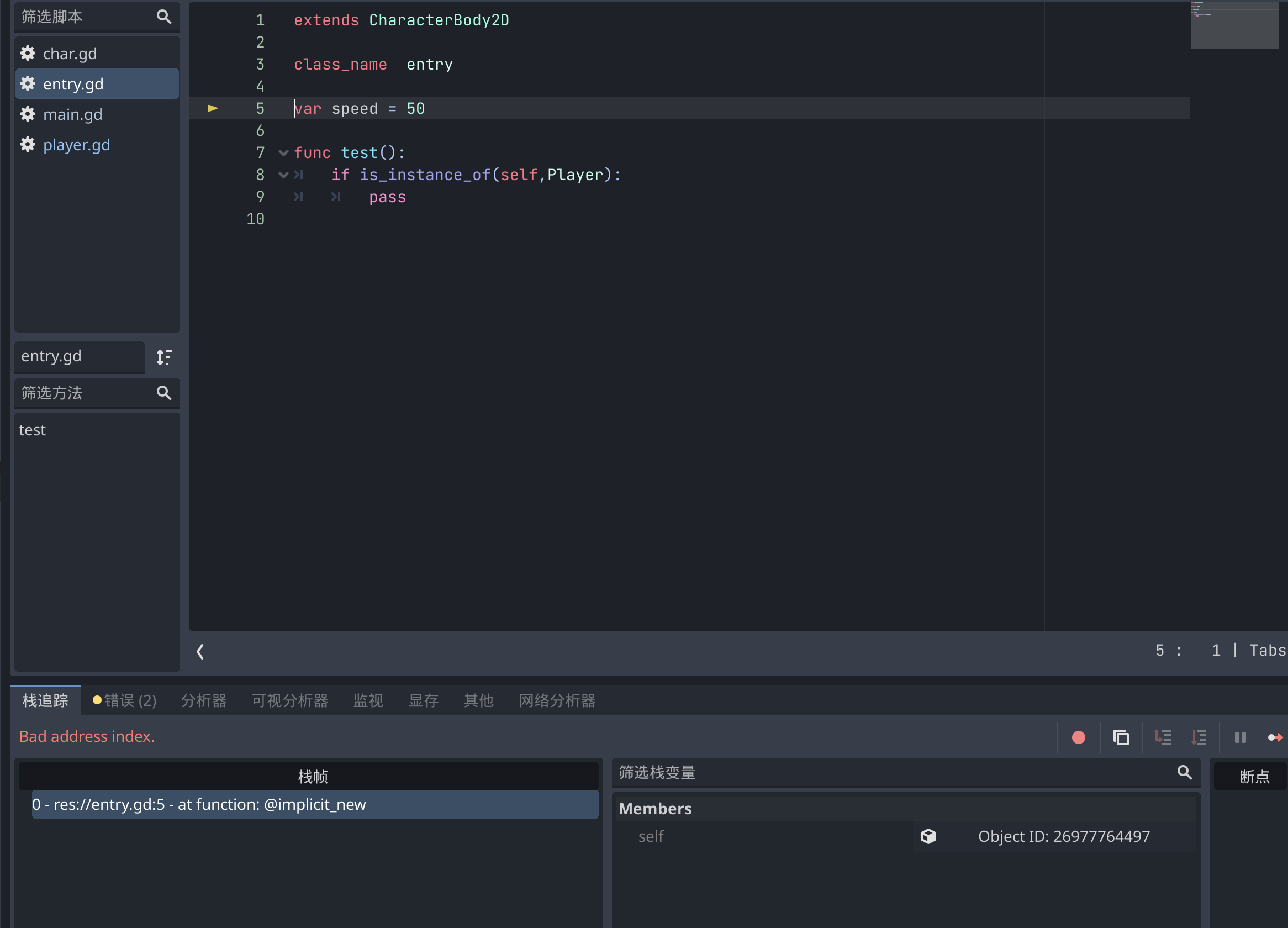The width and height of the screenshot is (1288, 928).
Task: Click the Object ID 26977764497 link
Action: point(1064,836)
